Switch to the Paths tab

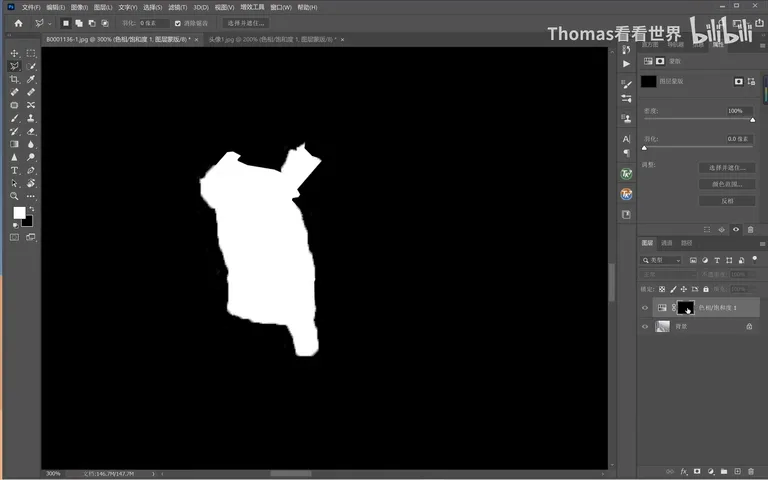pyautogui.click(x=687, y=243)
